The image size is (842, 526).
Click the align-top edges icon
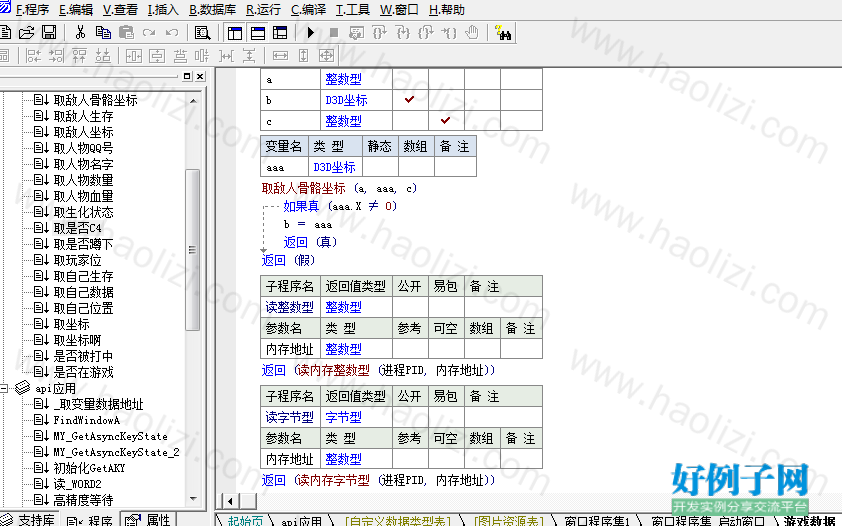pyautogui.click(x=79, y=55)
